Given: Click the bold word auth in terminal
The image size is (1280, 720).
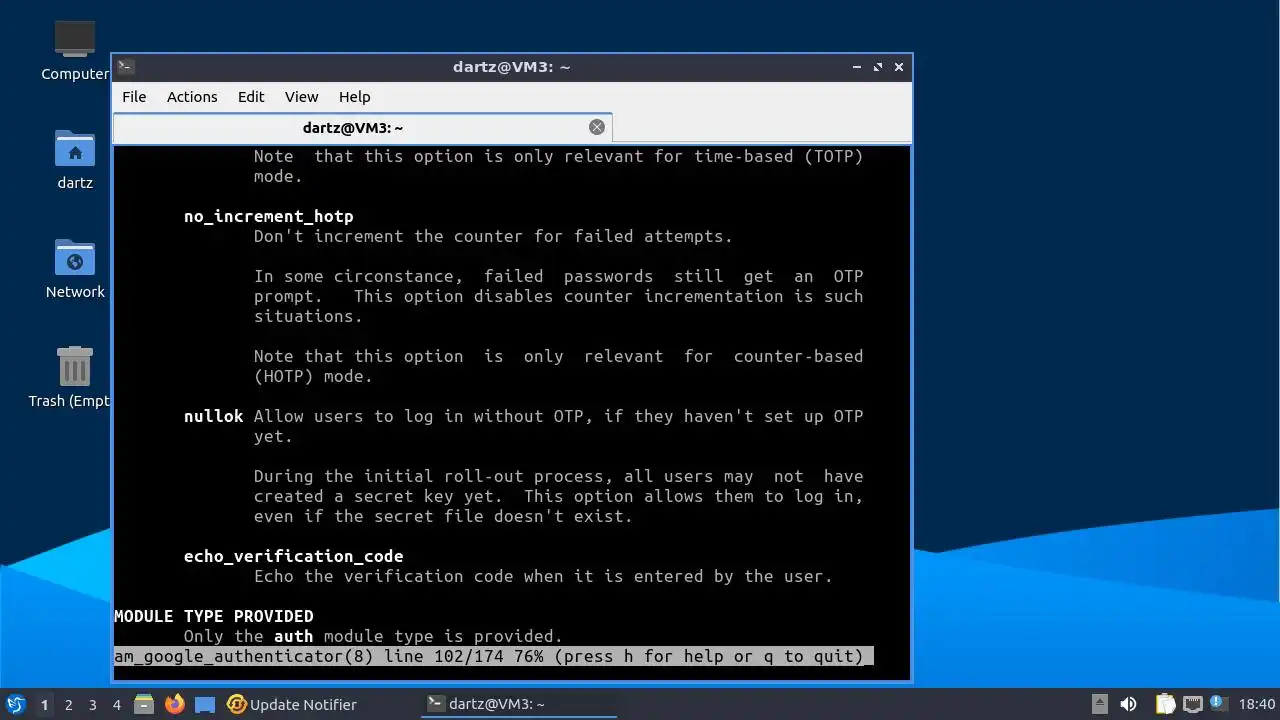Looking at the screenshot, I should pyautogui.click(x=294, y=636).
